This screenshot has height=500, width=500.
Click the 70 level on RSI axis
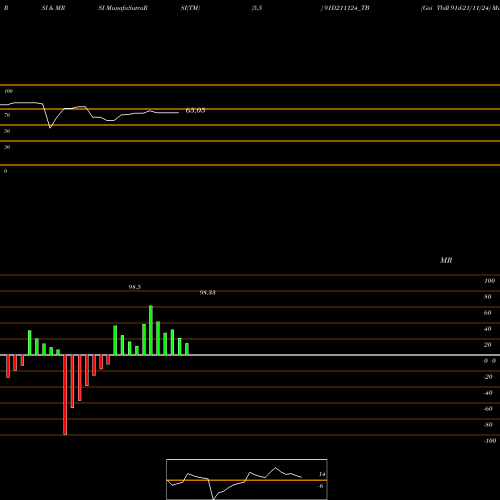7,115
